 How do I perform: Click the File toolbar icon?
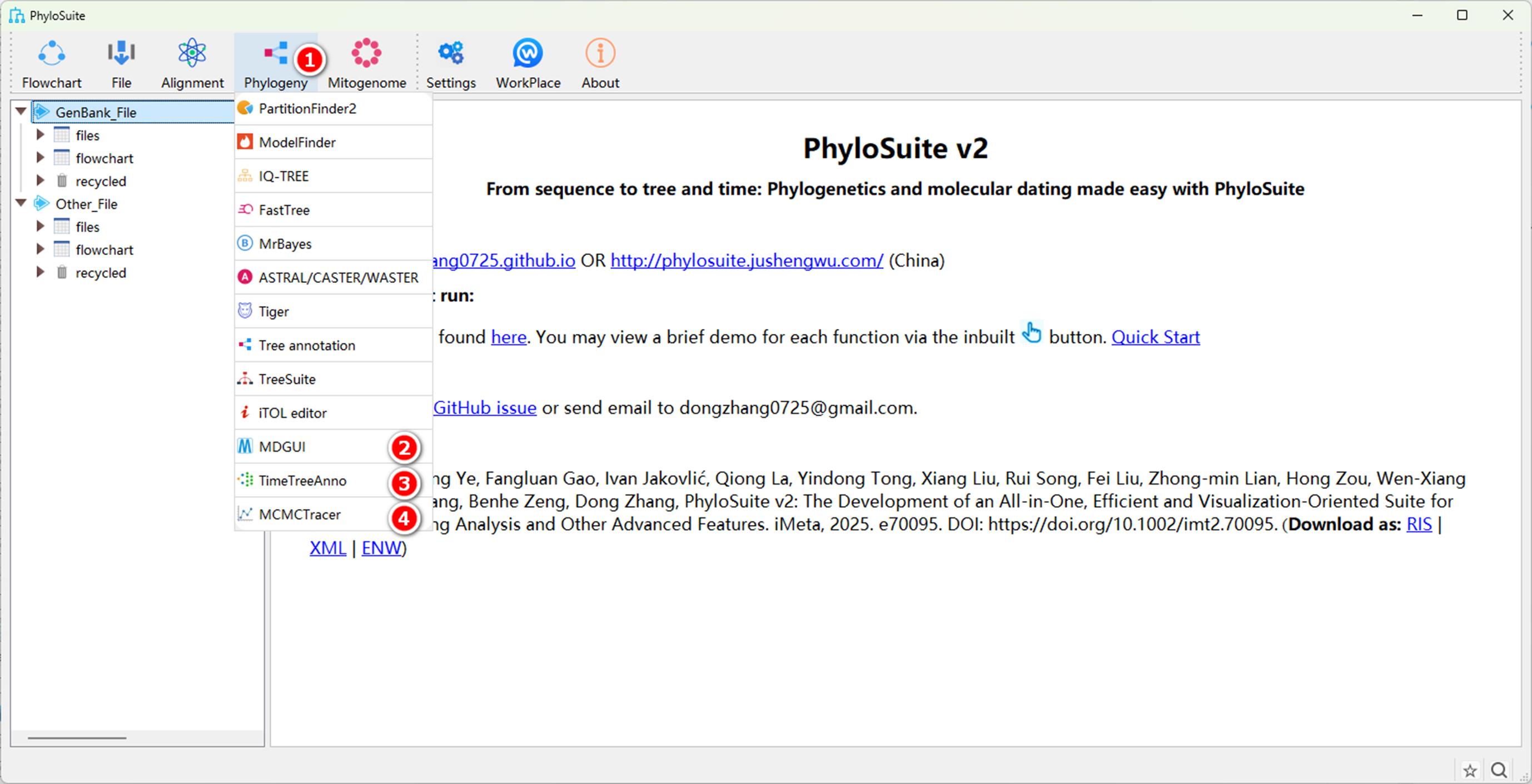click(x=121, y=53)
